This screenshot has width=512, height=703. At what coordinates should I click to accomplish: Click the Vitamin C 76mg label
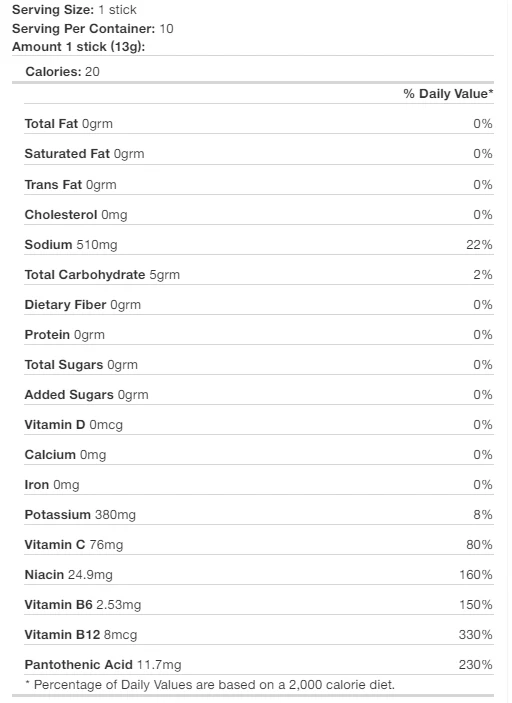tap(74, 545)
